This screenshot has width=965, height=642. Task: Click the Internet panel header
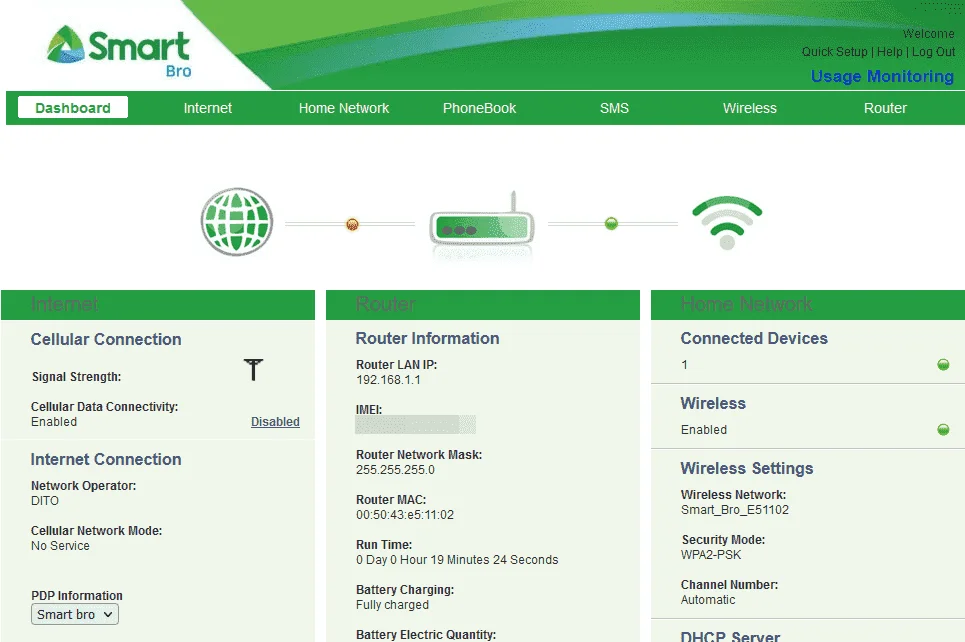158,305
